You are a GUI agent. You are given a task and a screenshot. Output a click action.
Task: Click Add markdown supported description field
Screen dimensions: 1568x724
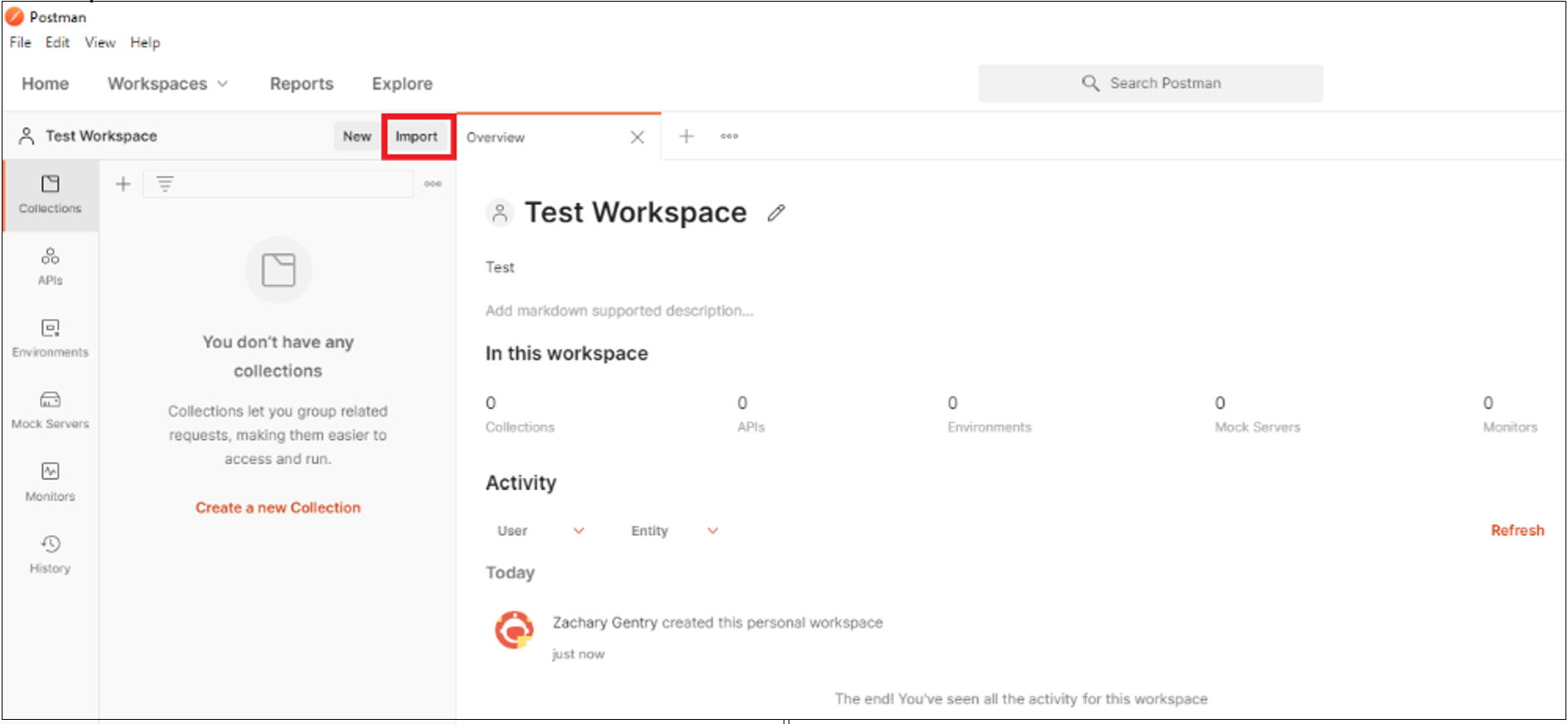(619, 310)
